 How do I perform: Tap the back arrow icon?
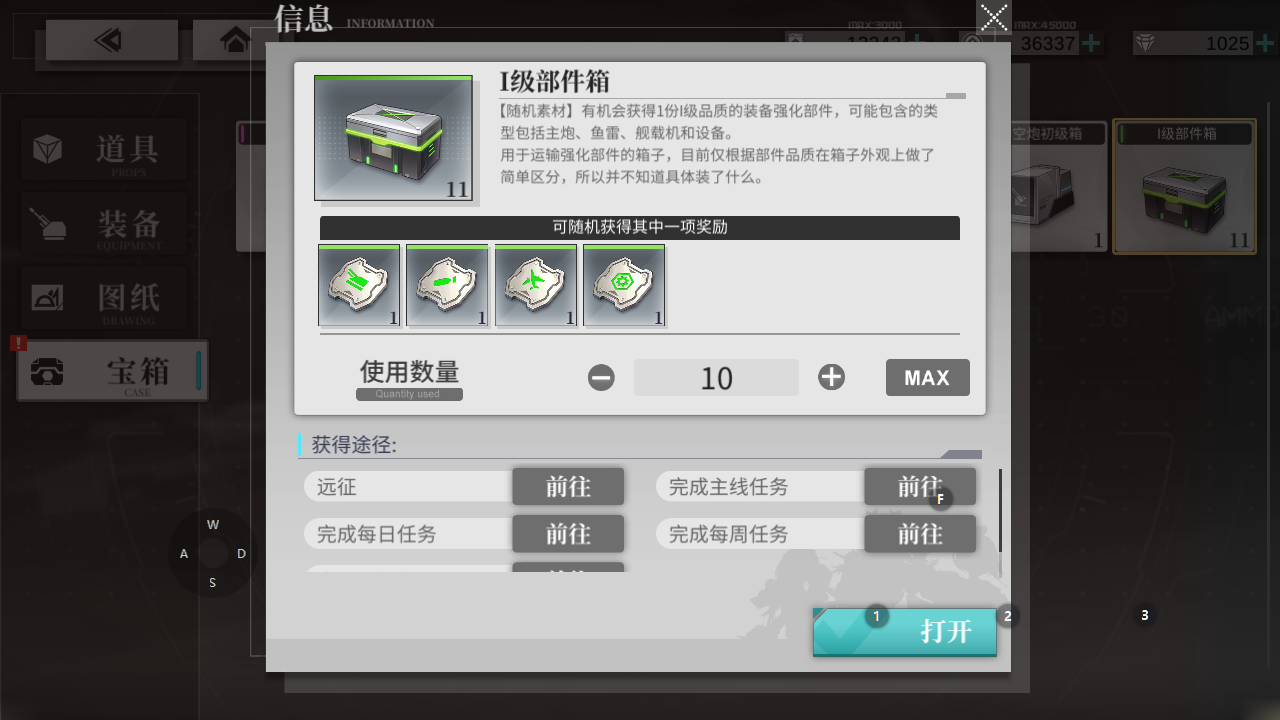coord(111,40)
